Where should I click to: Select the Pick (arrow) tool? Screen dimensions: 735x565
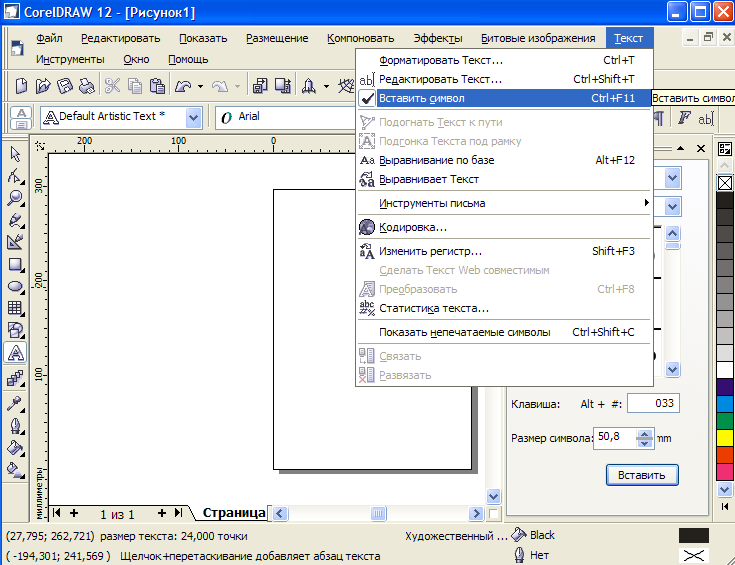15,154
